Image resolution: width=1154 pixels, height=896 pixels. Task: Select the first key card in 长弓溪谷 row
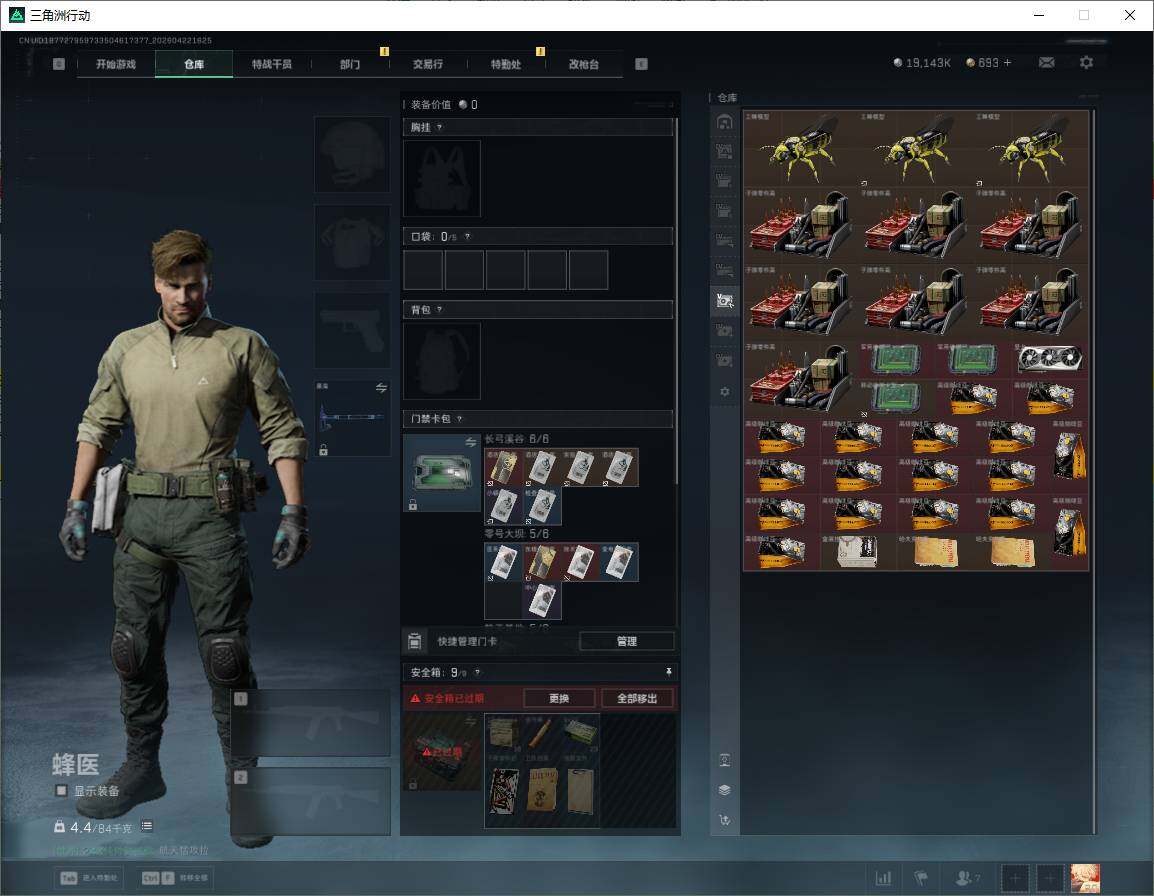point(503,468)
